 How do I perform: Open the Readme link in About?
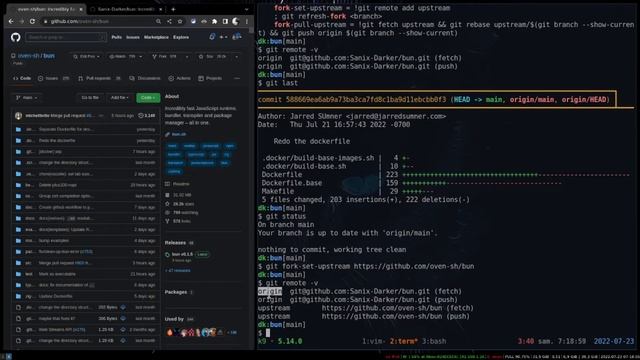click(181, 184)
